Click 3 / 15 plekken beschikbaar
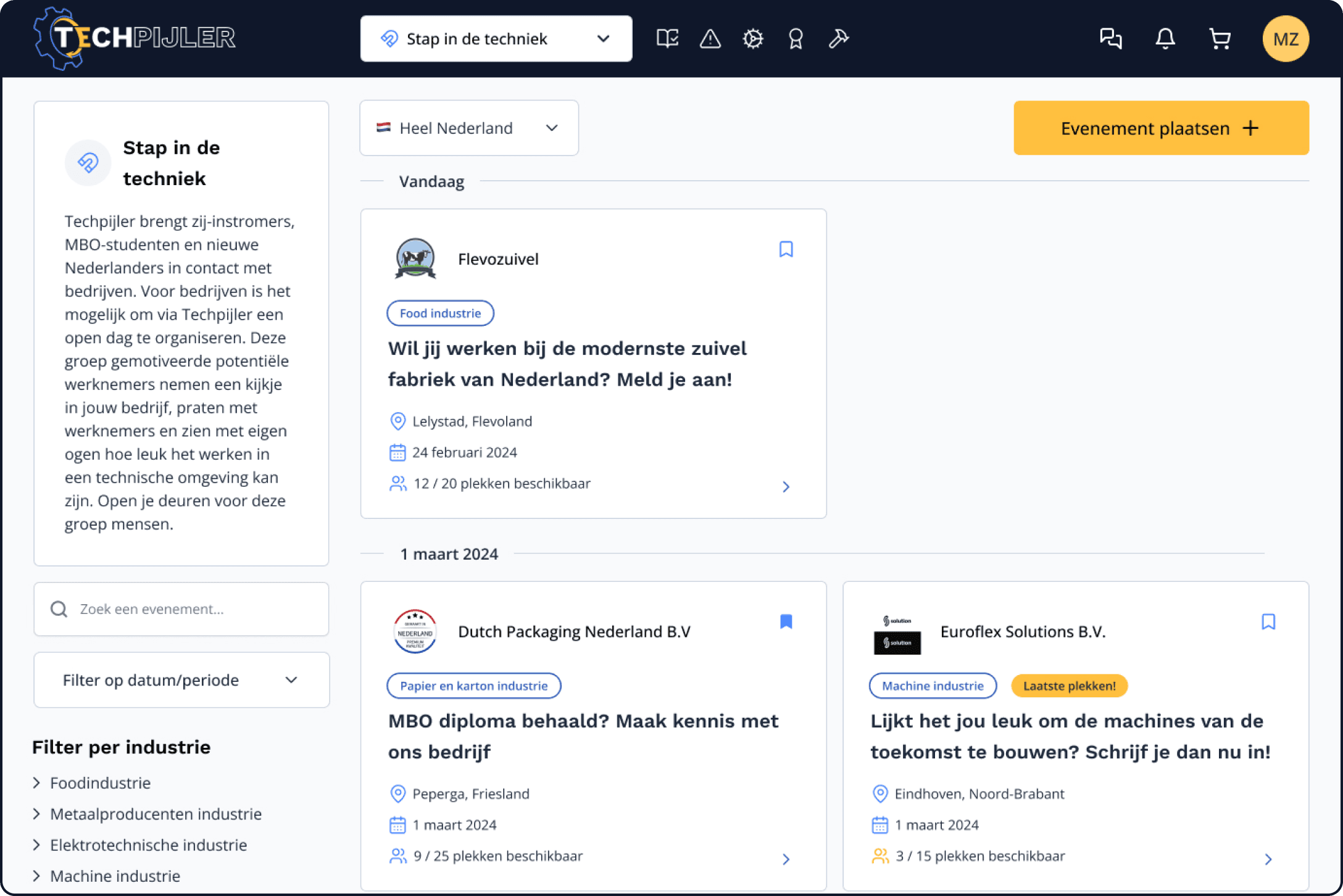Screen dimensions: 1343x896 (980, 856)
